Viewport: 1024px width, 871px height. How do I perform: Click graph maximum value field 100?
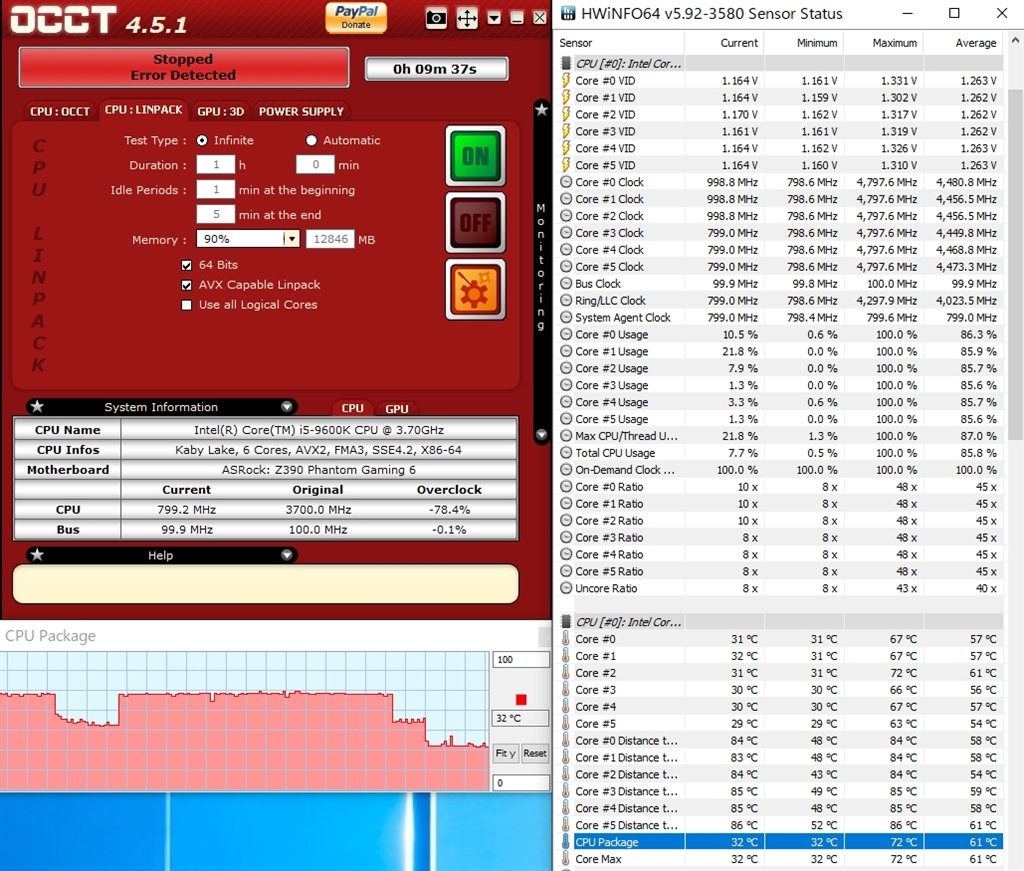pyautogui.click(x=520, y=659)
